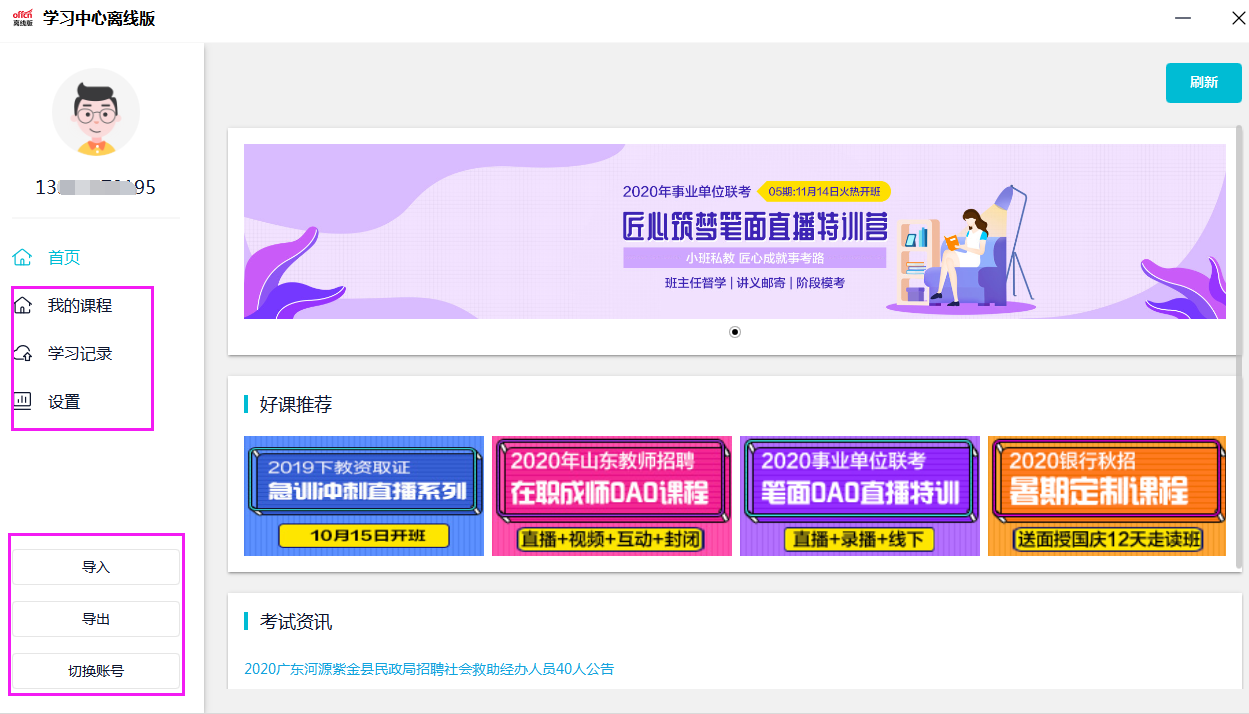Click the 导入 button
The height and width of the screenshot is (714, 1249).
tap(96, 567)
